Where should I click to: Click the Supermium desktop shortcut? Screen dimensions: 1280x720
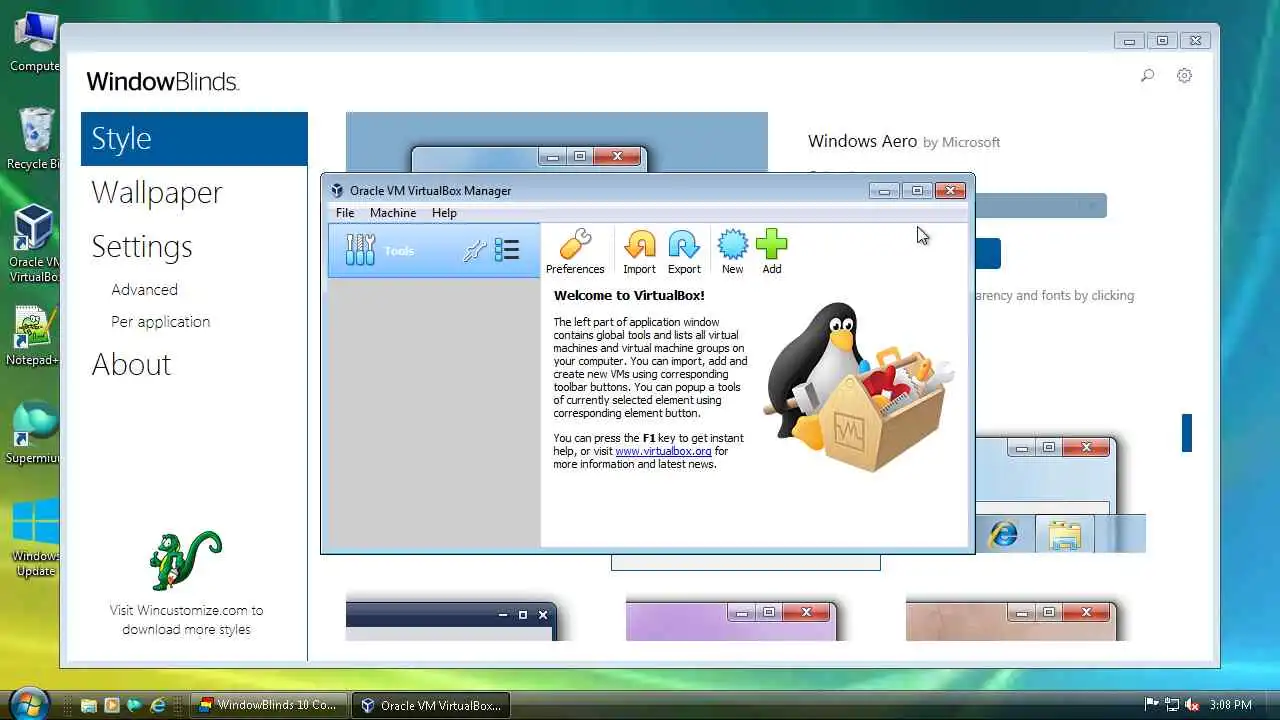click(34, 433)
